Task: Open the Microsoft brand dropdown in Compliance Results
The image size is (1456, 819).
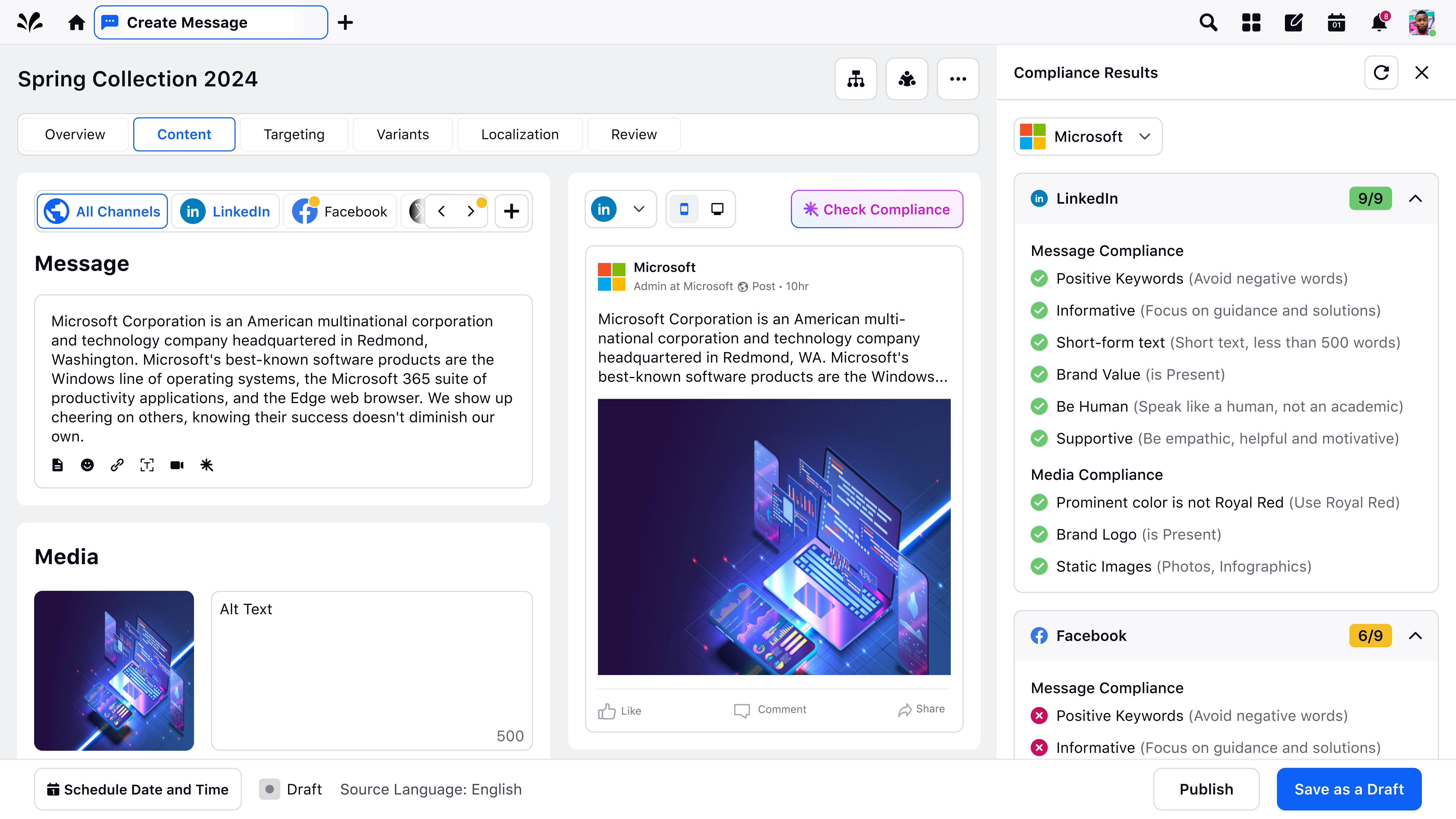Action: click(1087, 136)
